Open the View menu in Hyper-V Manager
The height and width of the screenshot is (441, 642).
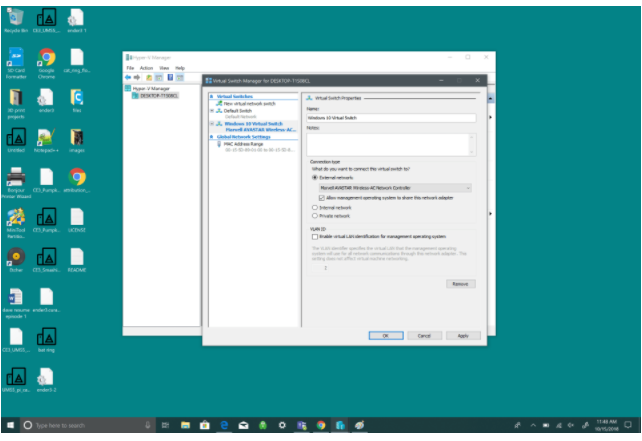[164, 68]
